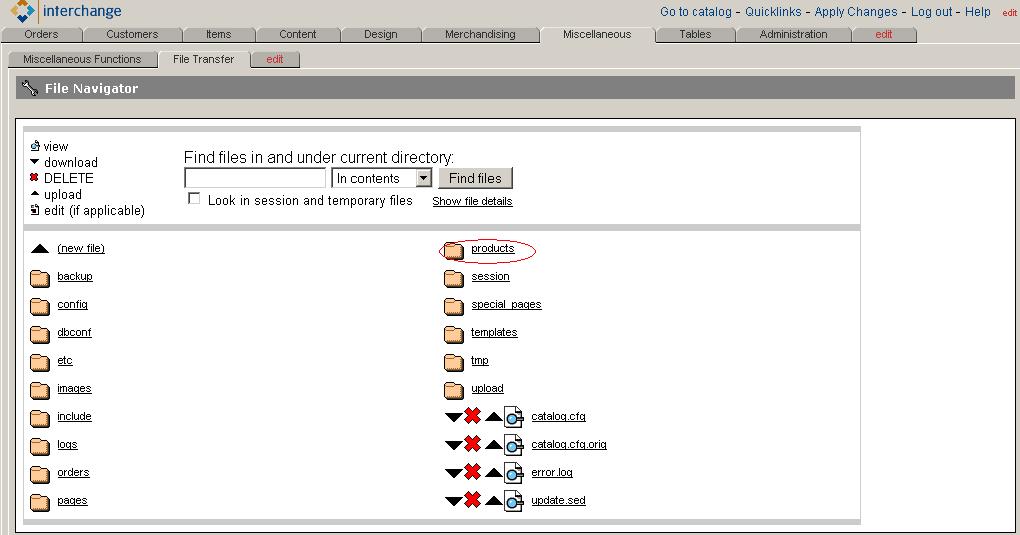View error.log with the page magnifier icon

514,473
